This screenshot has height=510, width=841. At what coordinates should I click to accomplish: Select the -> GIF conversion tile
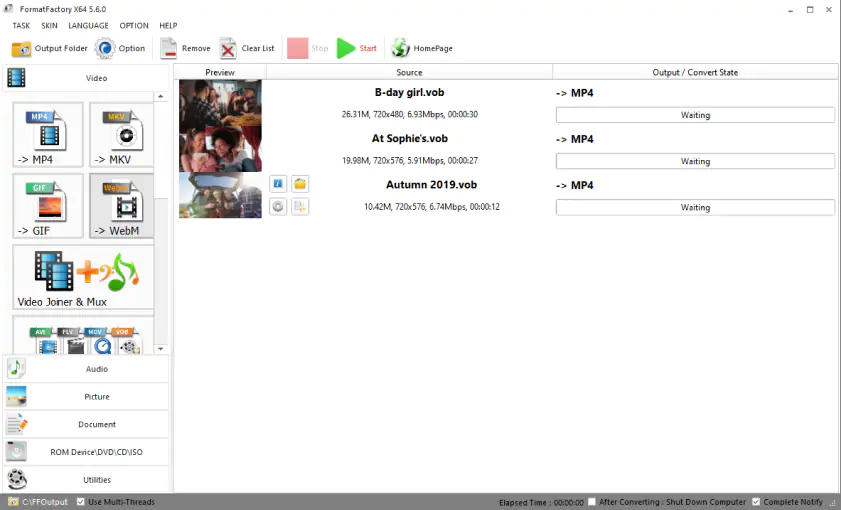tap(48, 206)
